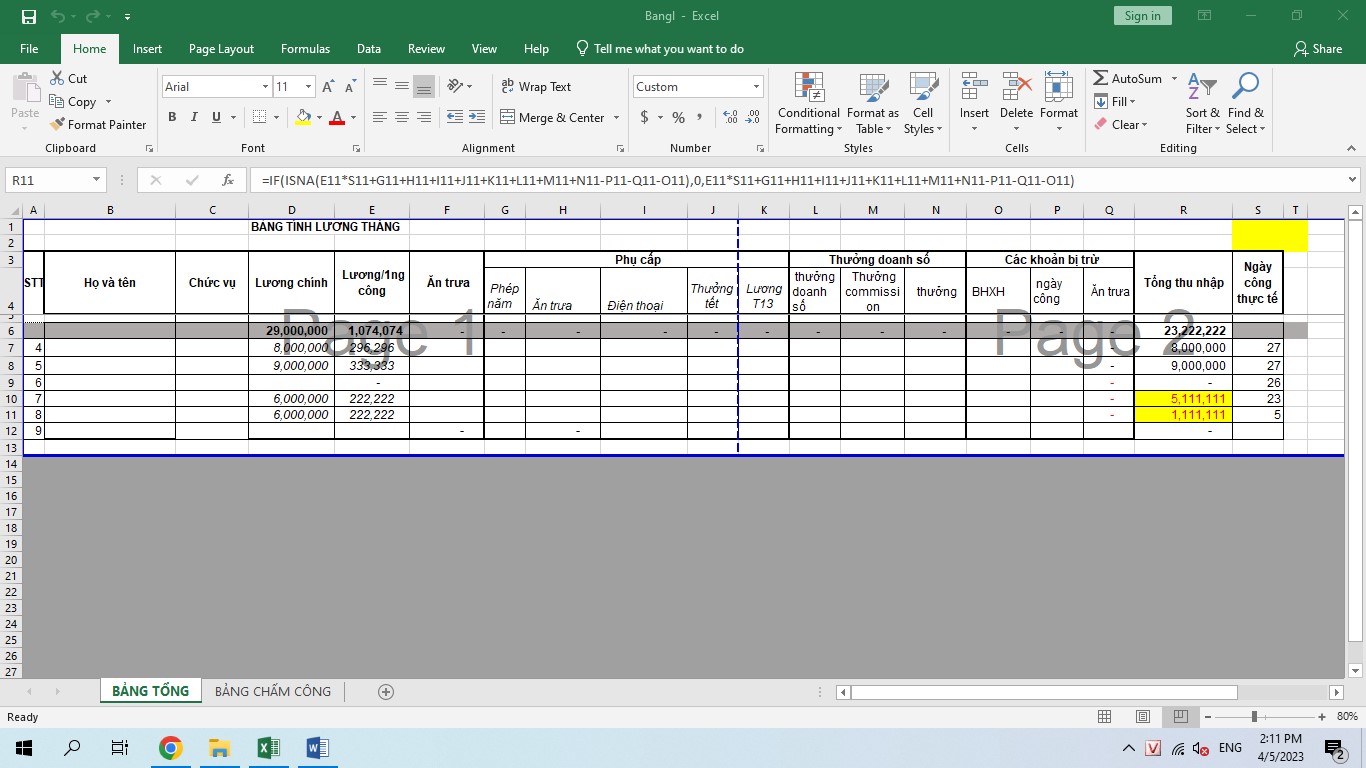
Task: Open Conditional Formatting options
Action: (808, 104)
